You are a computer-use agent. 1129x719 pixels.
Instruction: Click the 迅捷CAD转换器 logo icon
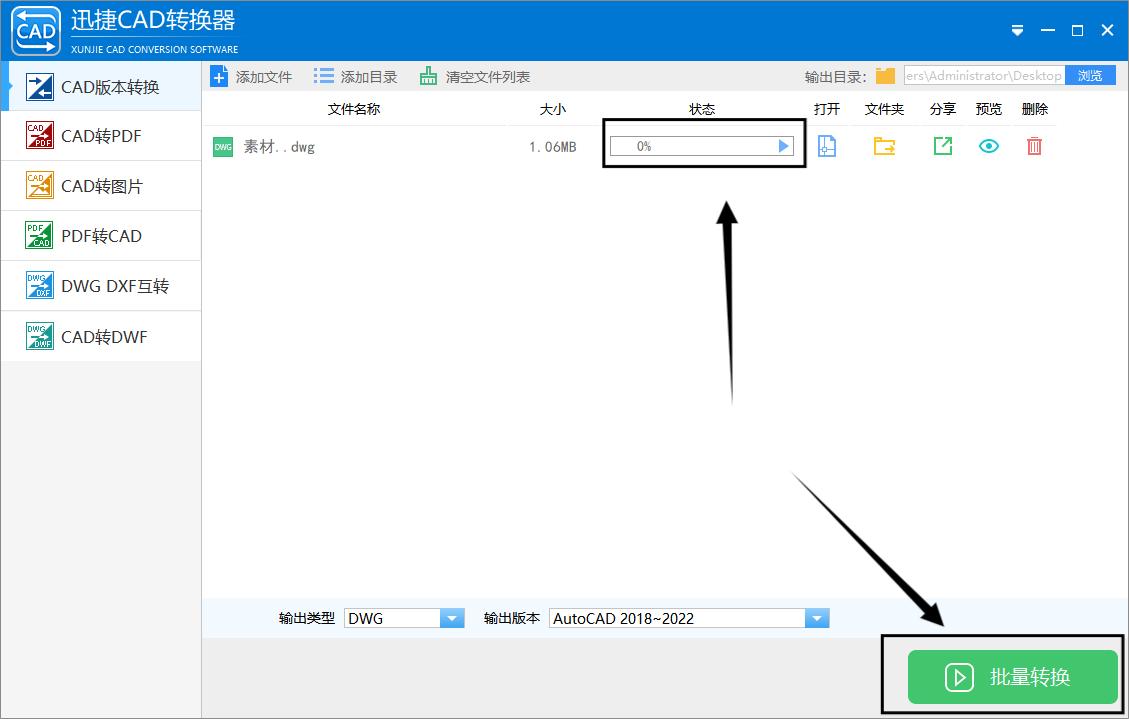[x=36, y=30]
